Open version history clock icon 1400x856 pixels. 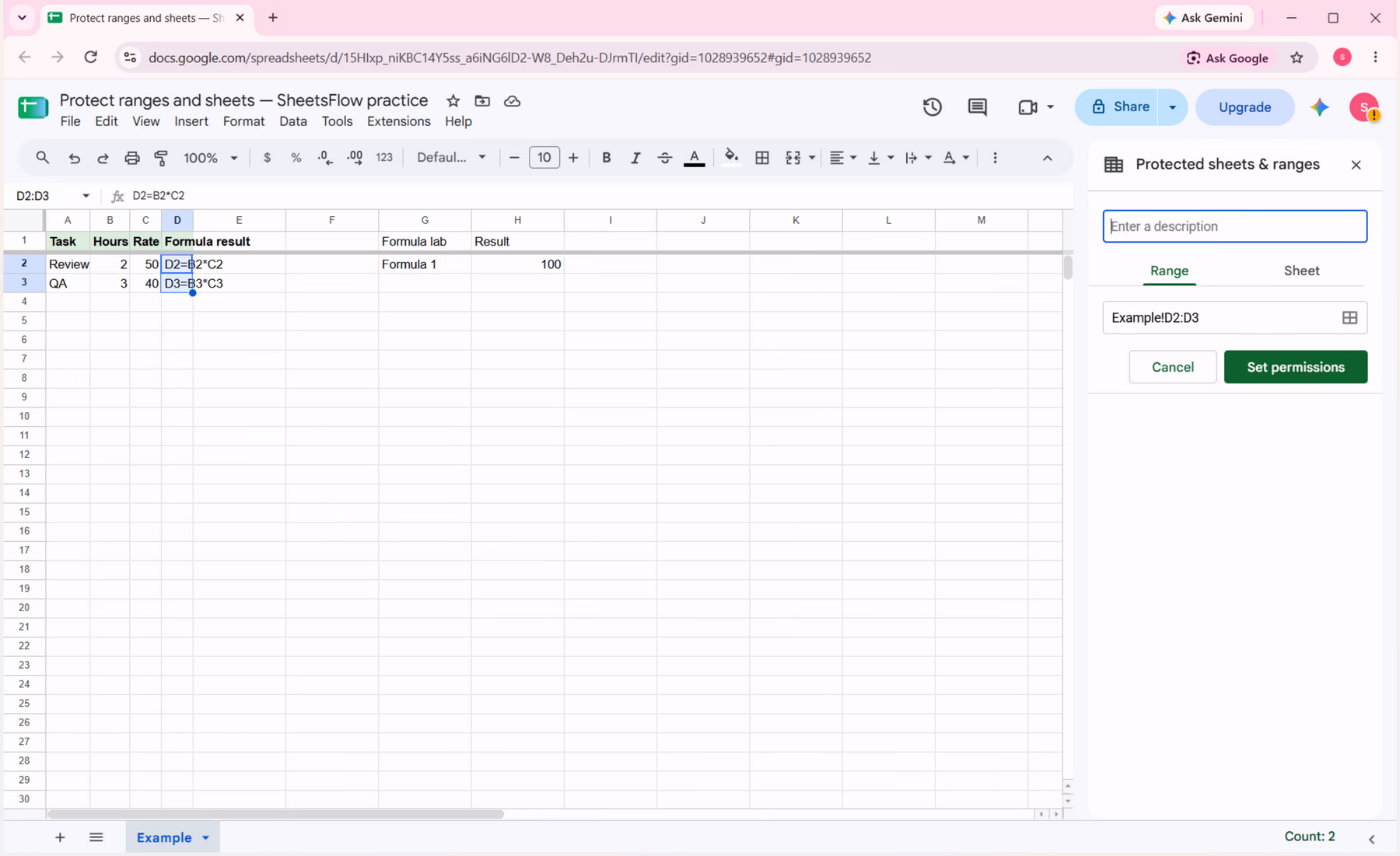point(933,107)
